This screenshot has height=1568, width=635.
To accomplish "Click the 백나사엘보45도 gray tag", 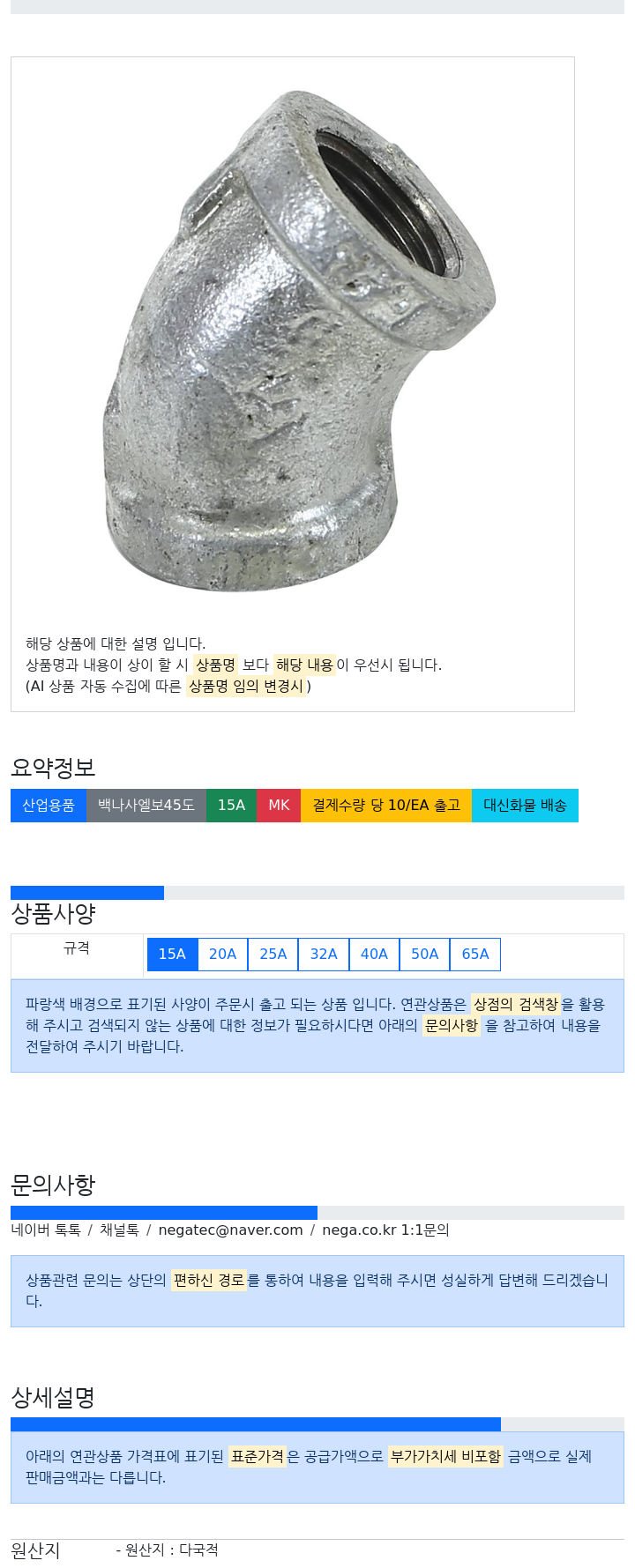I will [x=146, y=806].
